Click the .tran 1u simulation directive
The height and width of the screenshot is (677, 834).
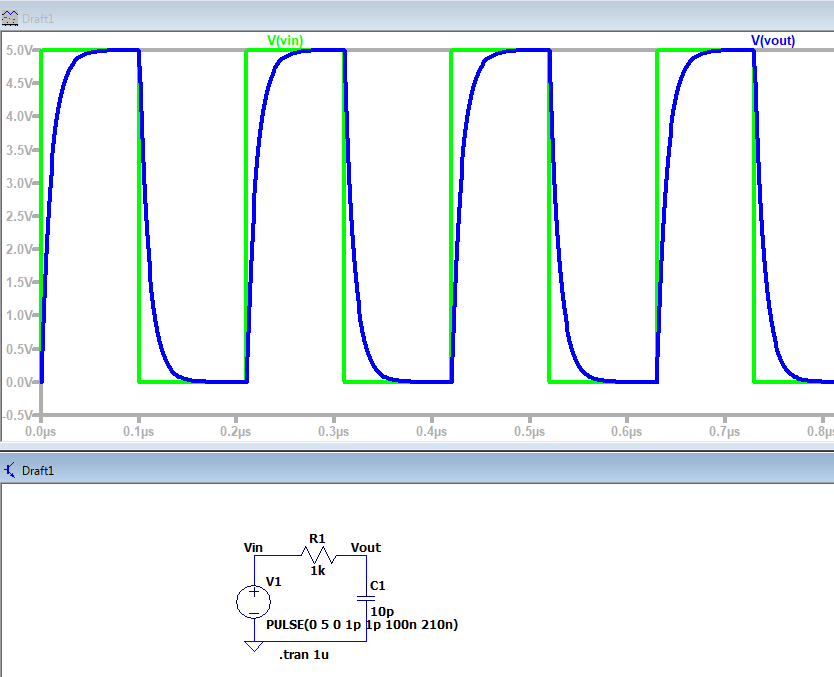tap(305, 654)
